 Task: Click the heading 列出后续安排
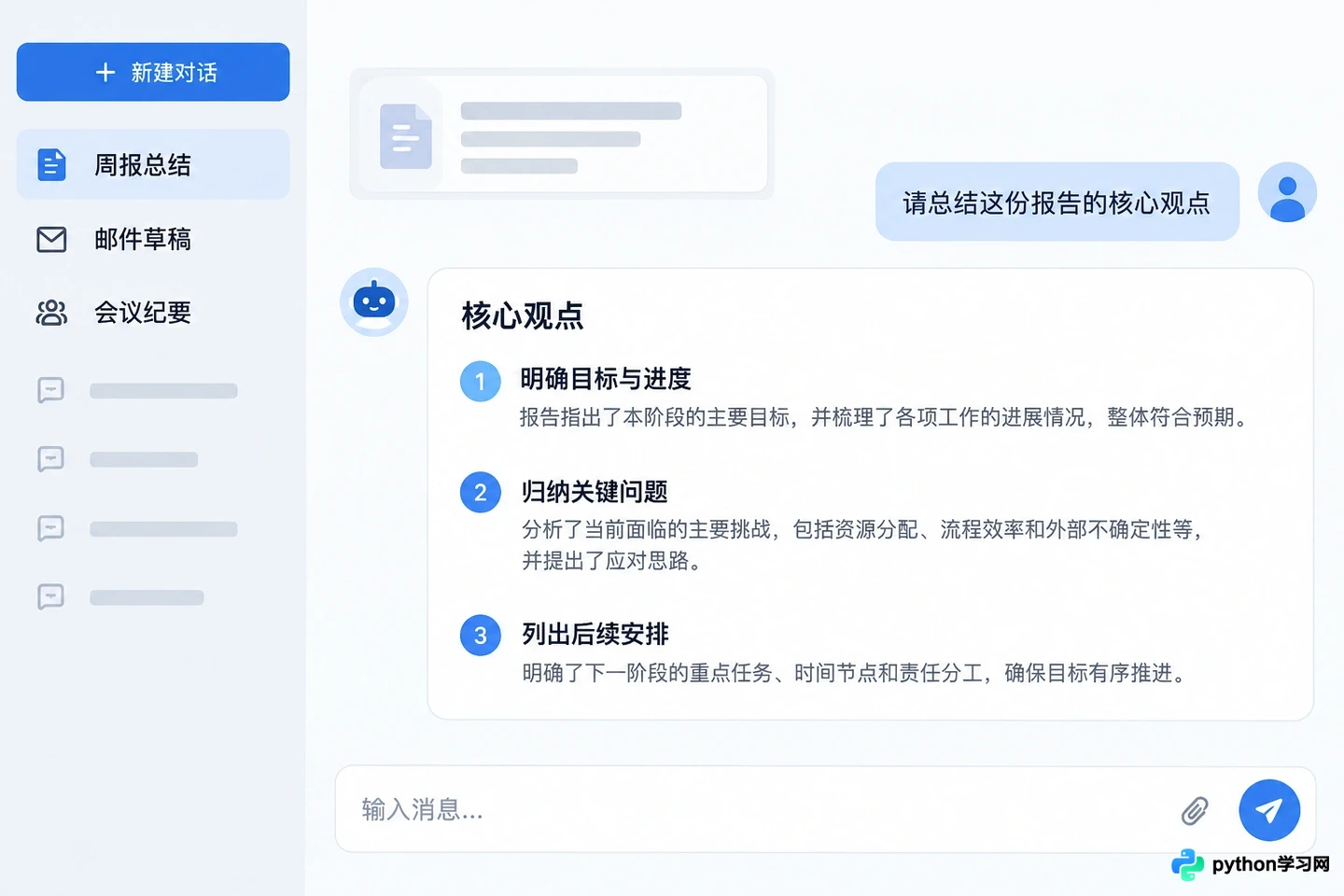pos(595,635)
